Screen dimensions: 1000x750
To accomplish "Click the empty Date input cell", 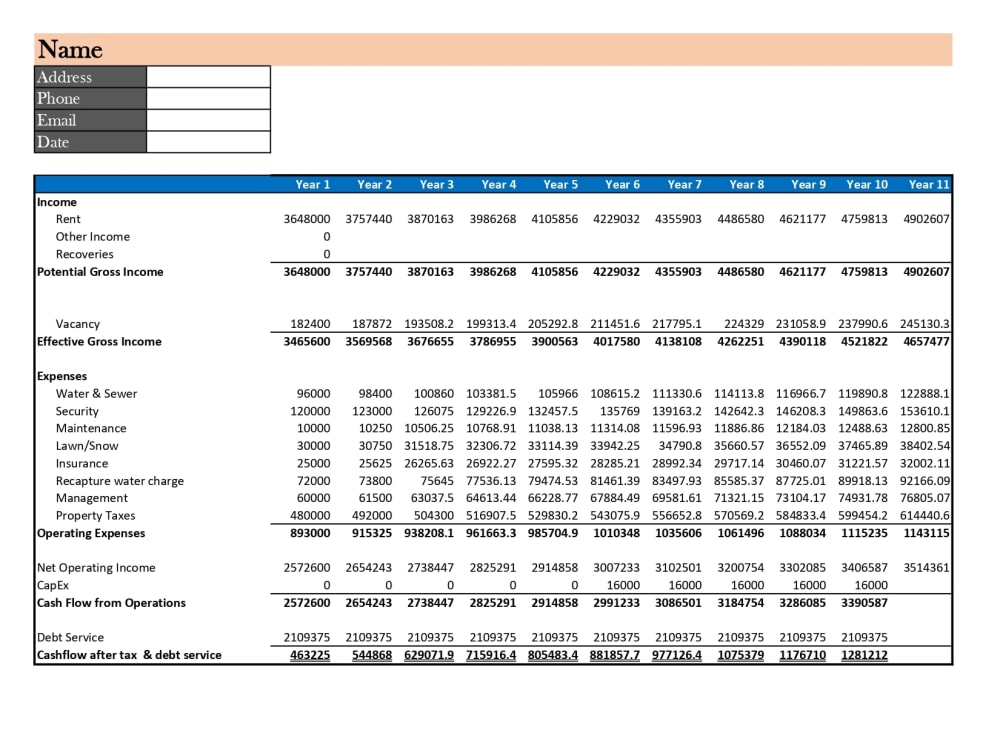I will pyautogui.click(x=209, y=142).
